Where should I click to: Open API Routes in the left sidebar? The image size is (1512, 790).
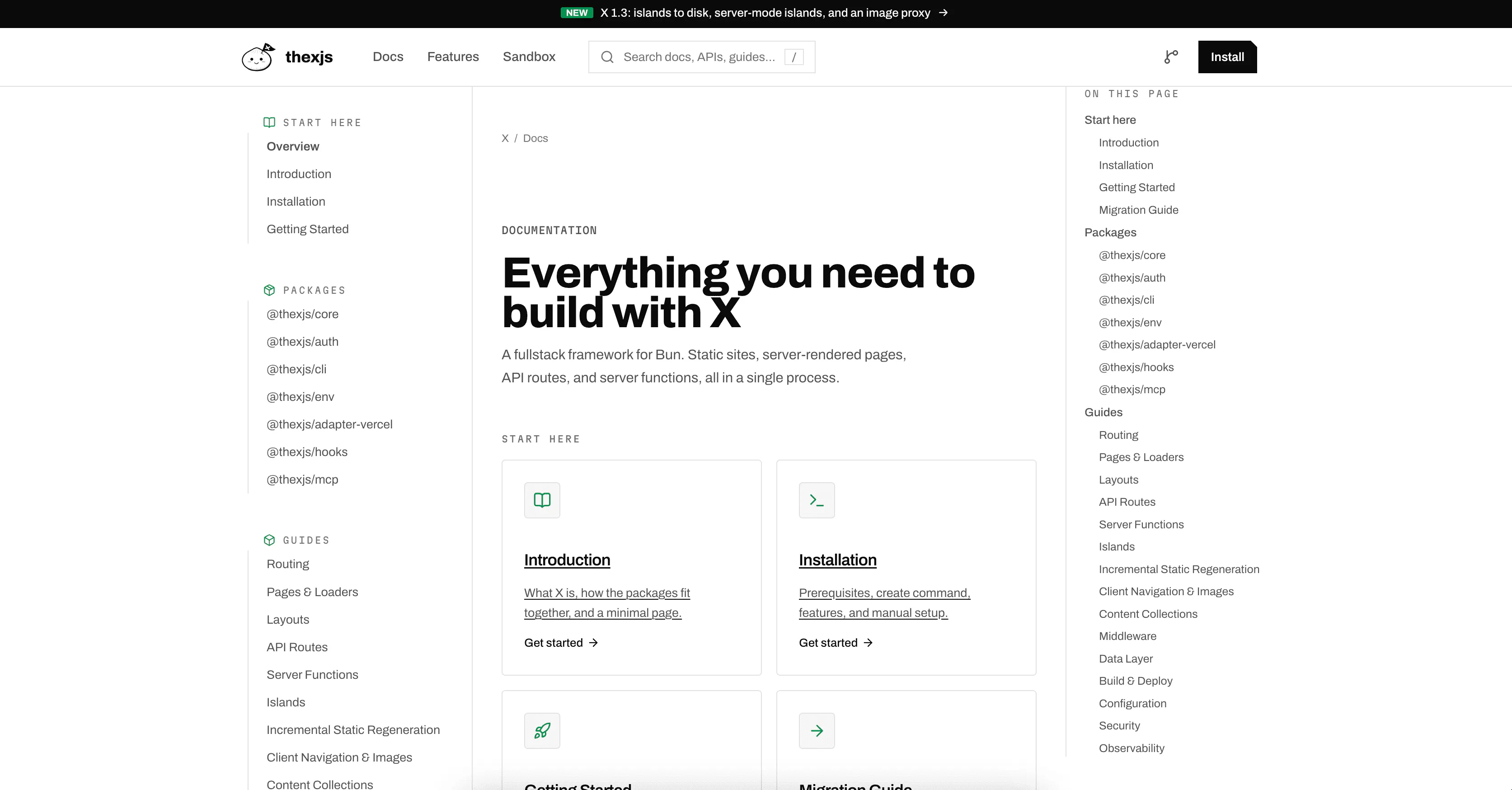(x=297, y=647)
